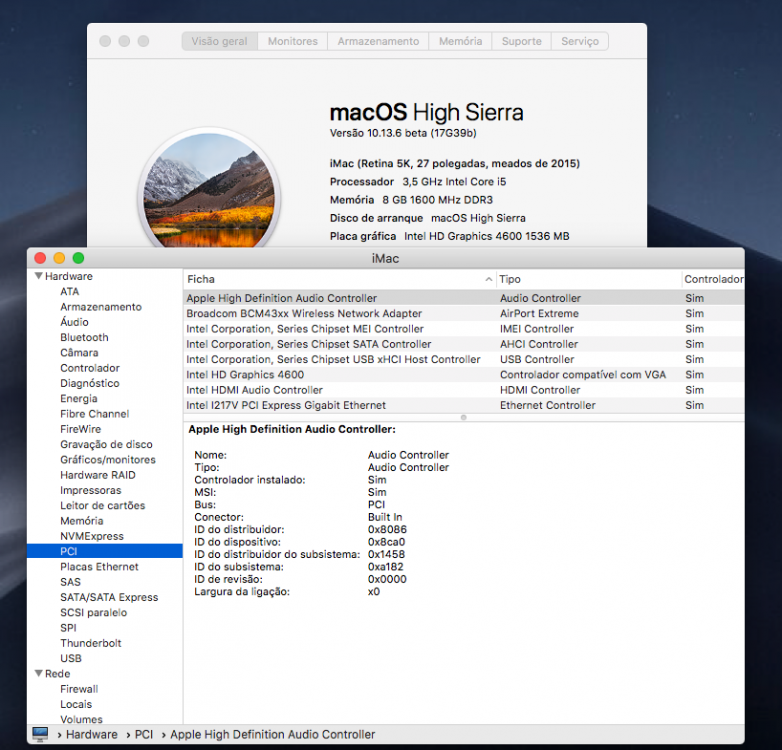Select the highlighted PCI sidebar item

click(x=105, y=551)
